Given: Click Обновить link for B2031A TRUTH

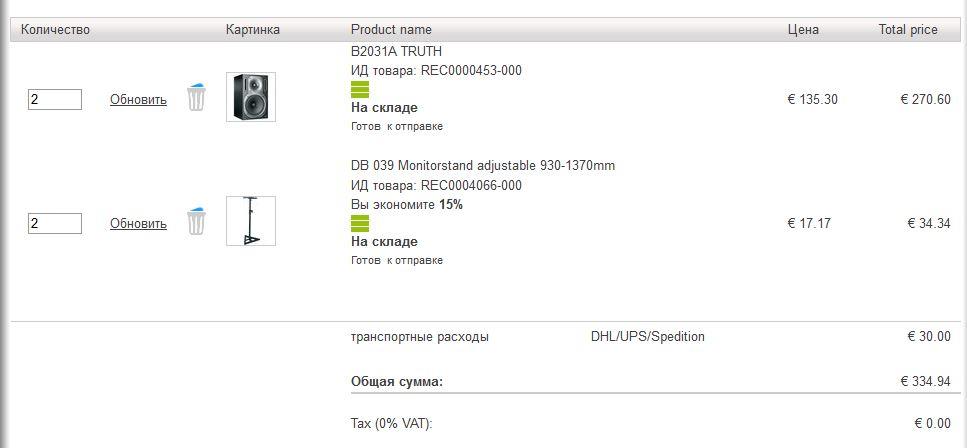Looking at the screenshot, I should (138, 99).
